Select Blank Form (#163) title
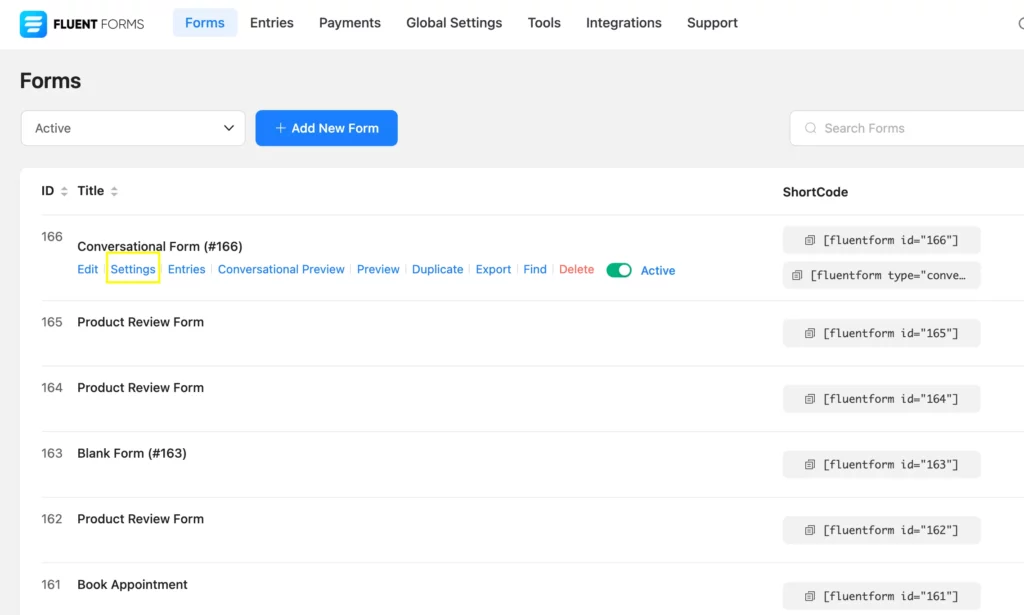This screenshot has height=615, width=1024. [132, 453]
